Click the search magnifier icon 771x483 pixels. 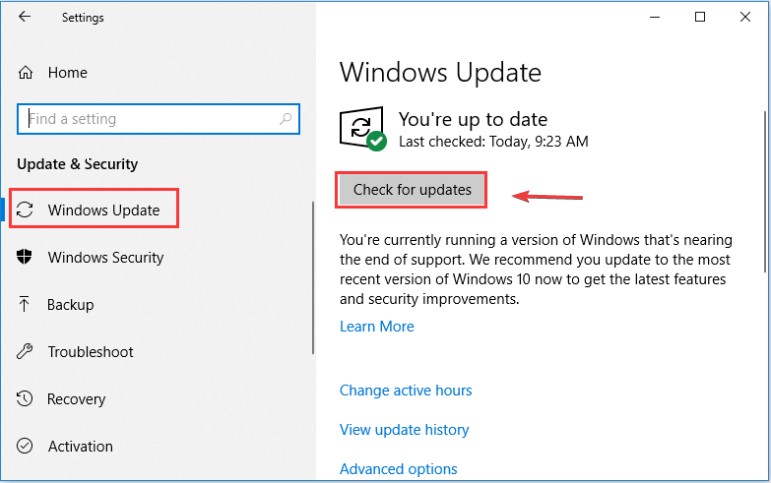(x=286, y=119)
